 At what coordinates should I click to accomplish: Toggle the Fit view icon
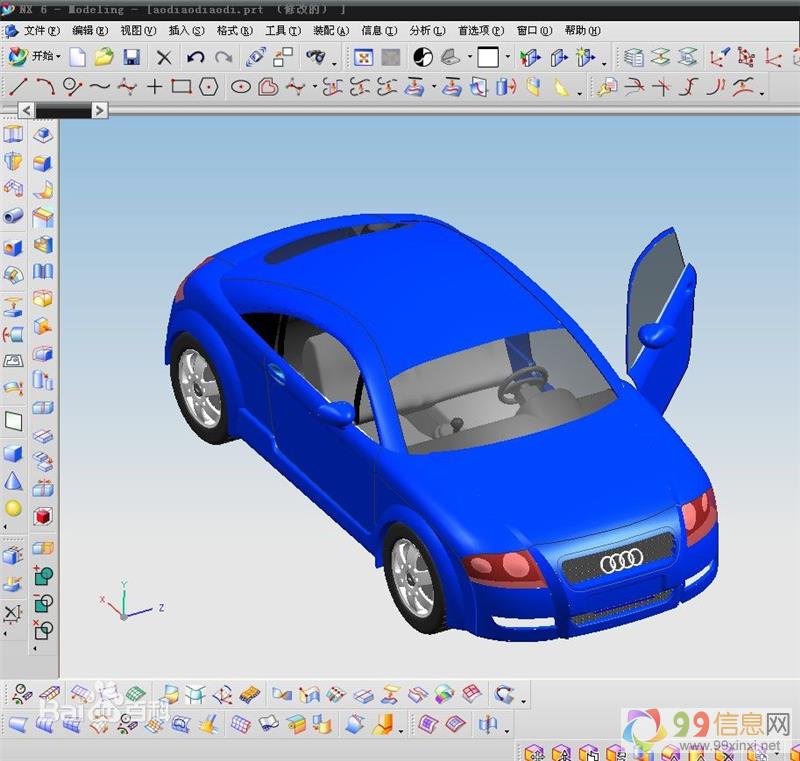[364, 58]
